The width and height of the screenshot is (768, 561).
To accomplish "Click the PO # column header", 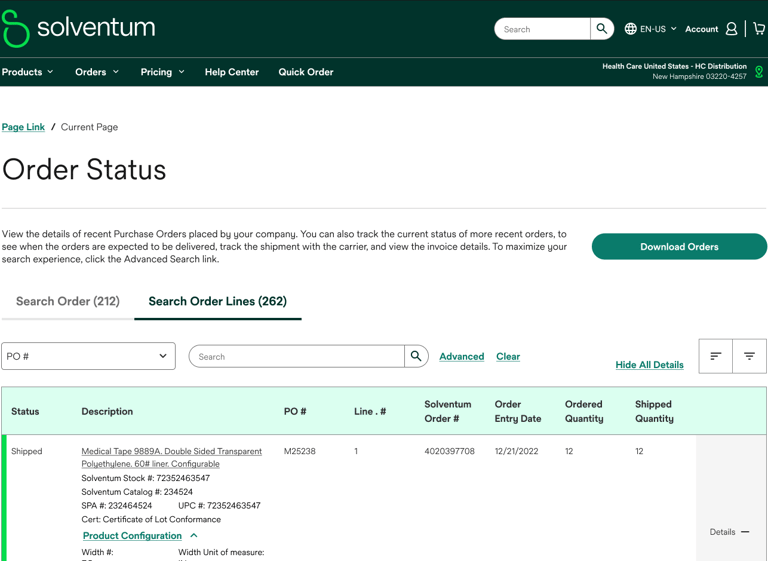I will point(295,412).
